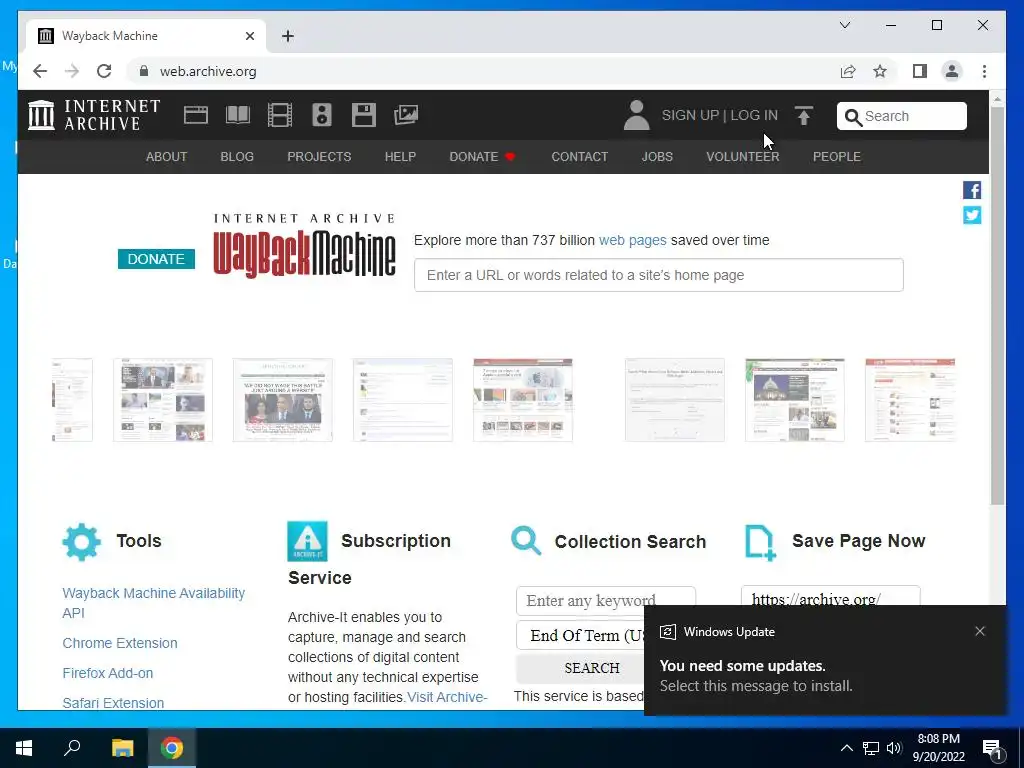Screen dimensions: 1024x768
Task: Open the JOBS menu item
Action: [657, 157]
